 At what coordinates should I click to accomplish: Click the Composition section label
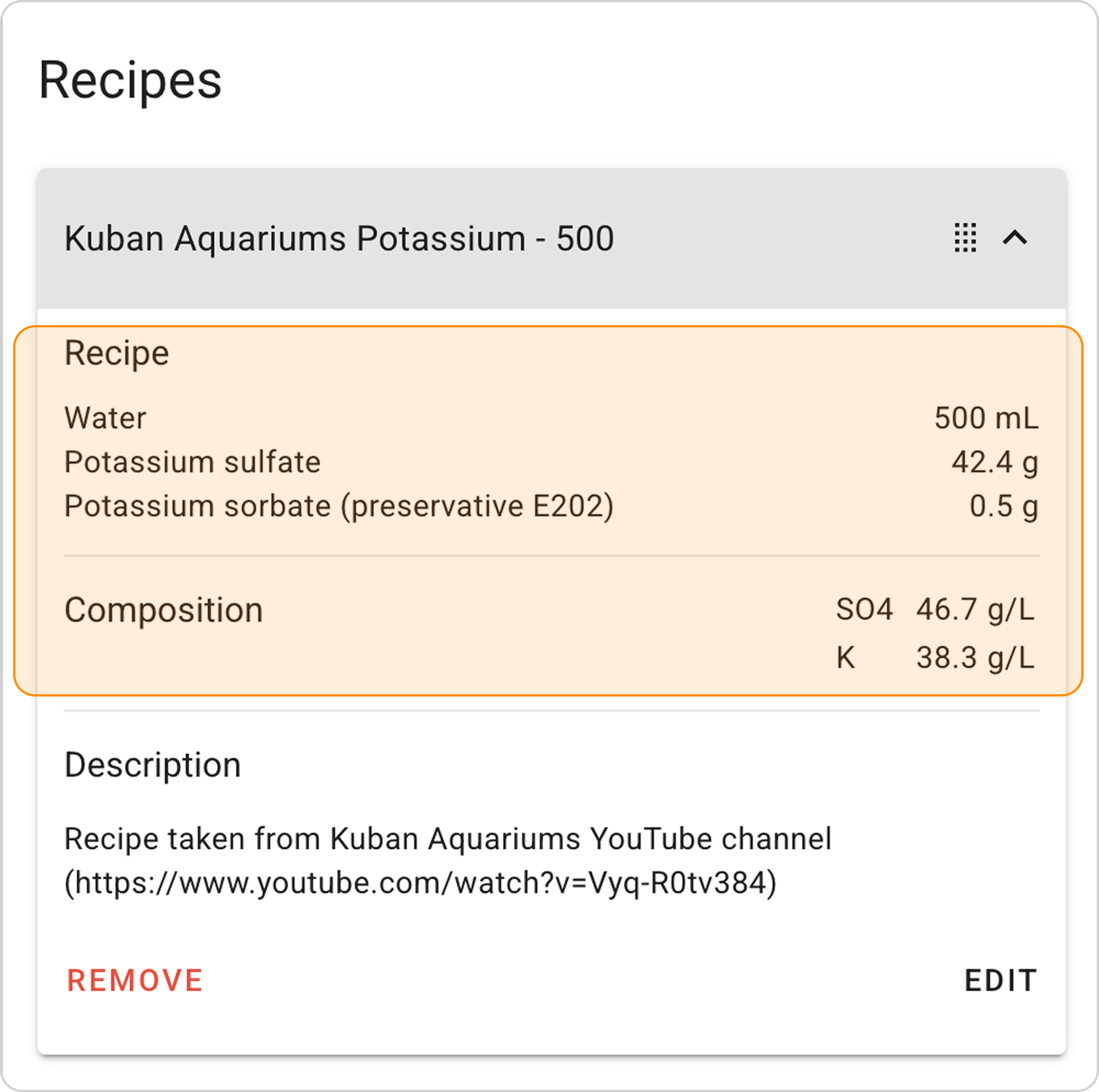point(164,610)
